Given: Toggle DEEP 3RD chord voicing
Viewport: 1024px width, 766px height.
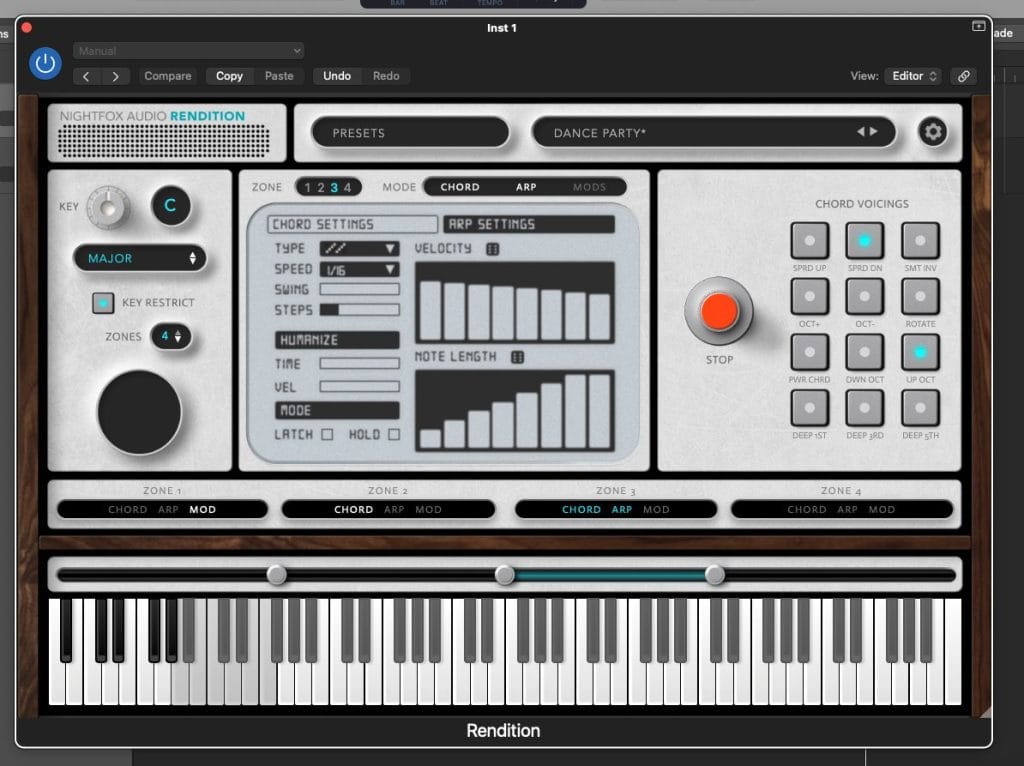Looking at the screenshot, I should point(865,407).
